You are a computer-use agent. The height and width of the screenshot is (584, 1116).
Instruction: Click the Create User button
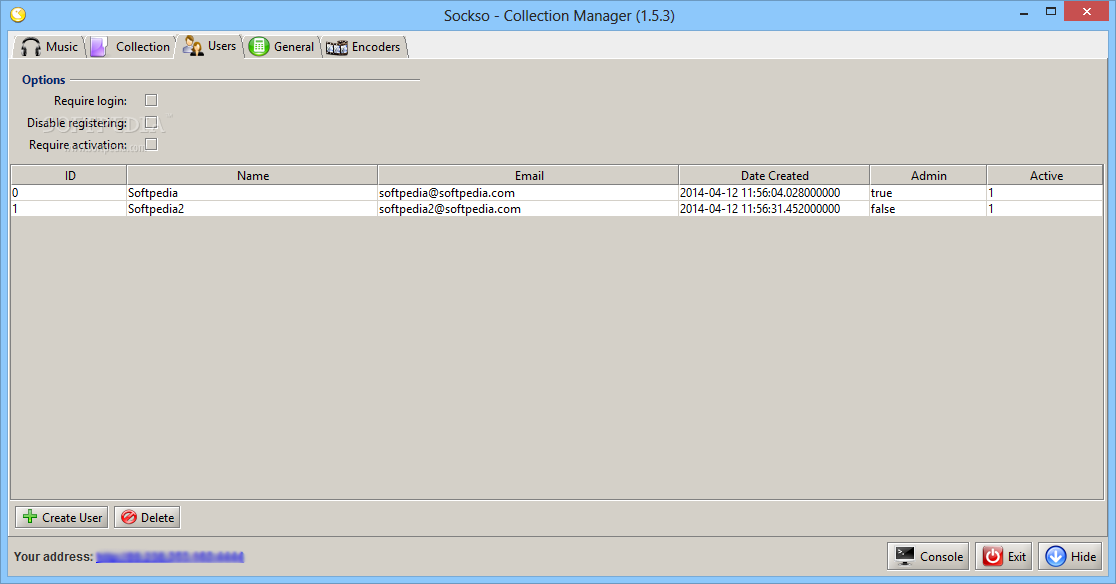(x=62, y=517)
